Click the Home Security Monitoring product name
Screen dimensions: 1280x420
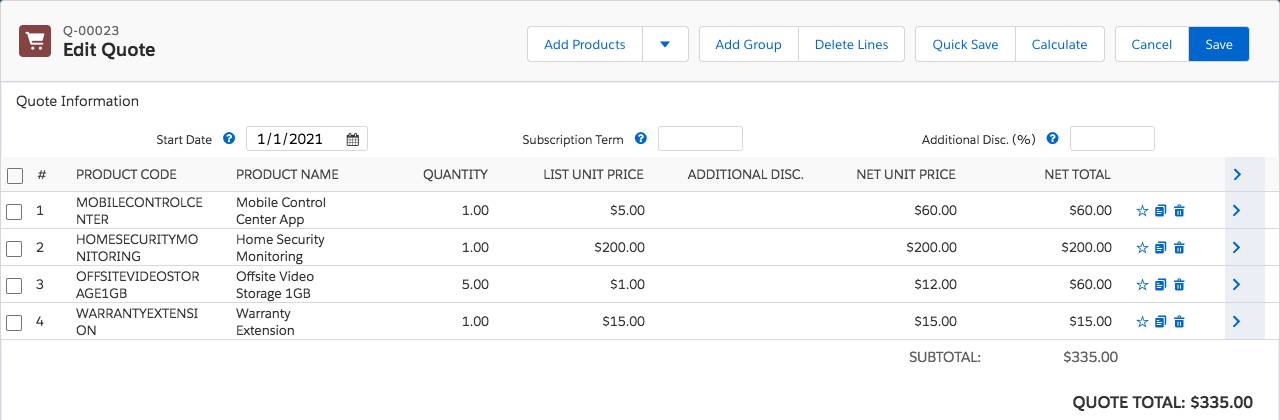click(x=280, y=248)
